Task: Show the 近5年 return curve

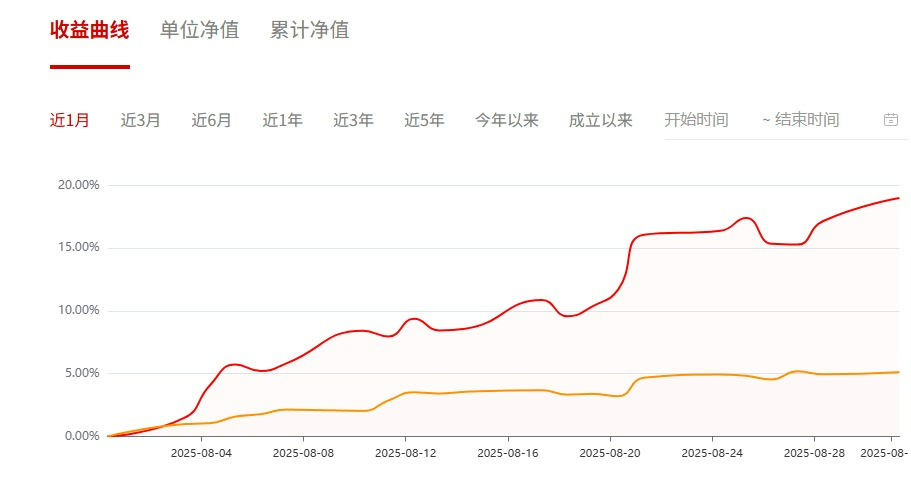Action: tap(424, 120)
